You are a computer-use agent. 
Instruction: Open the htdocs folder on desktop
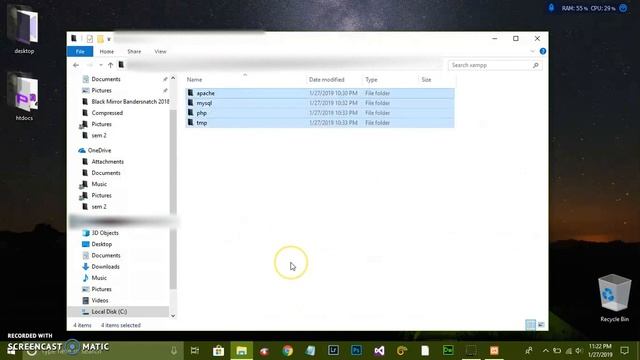coord(24,97)
